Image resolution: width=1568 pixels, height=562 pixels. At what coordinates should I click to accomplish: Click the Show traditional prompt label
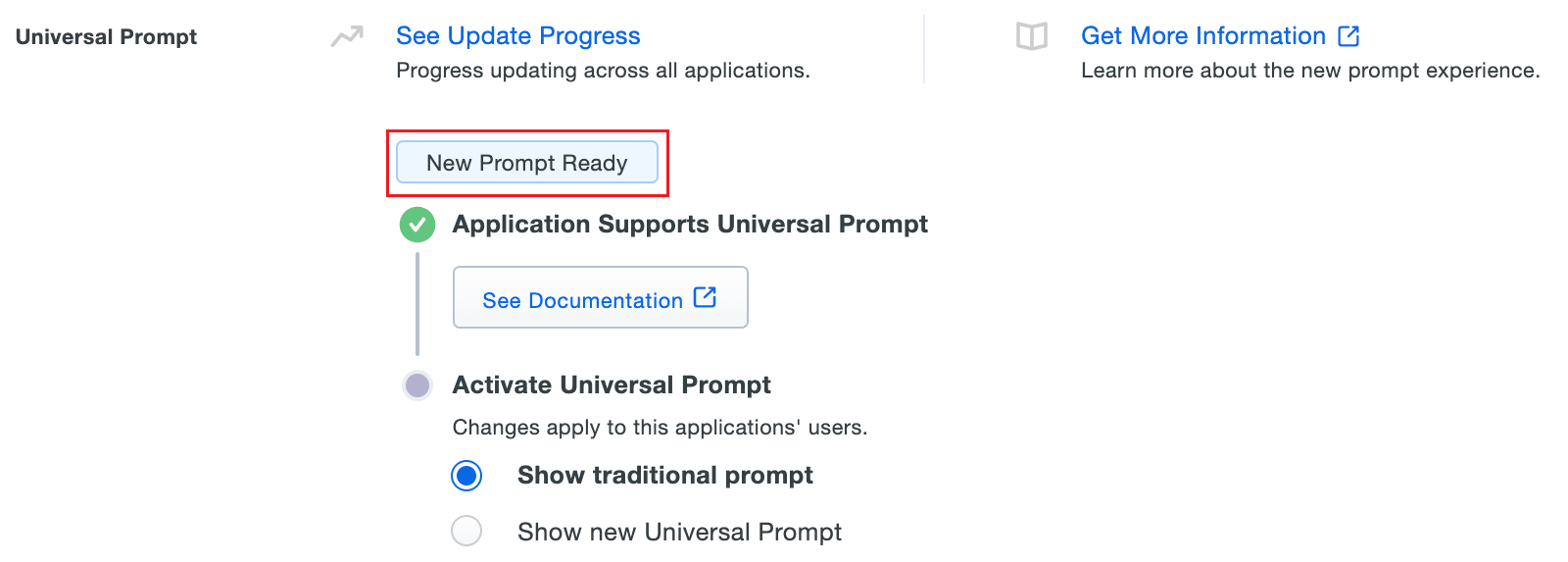point(664,476)
